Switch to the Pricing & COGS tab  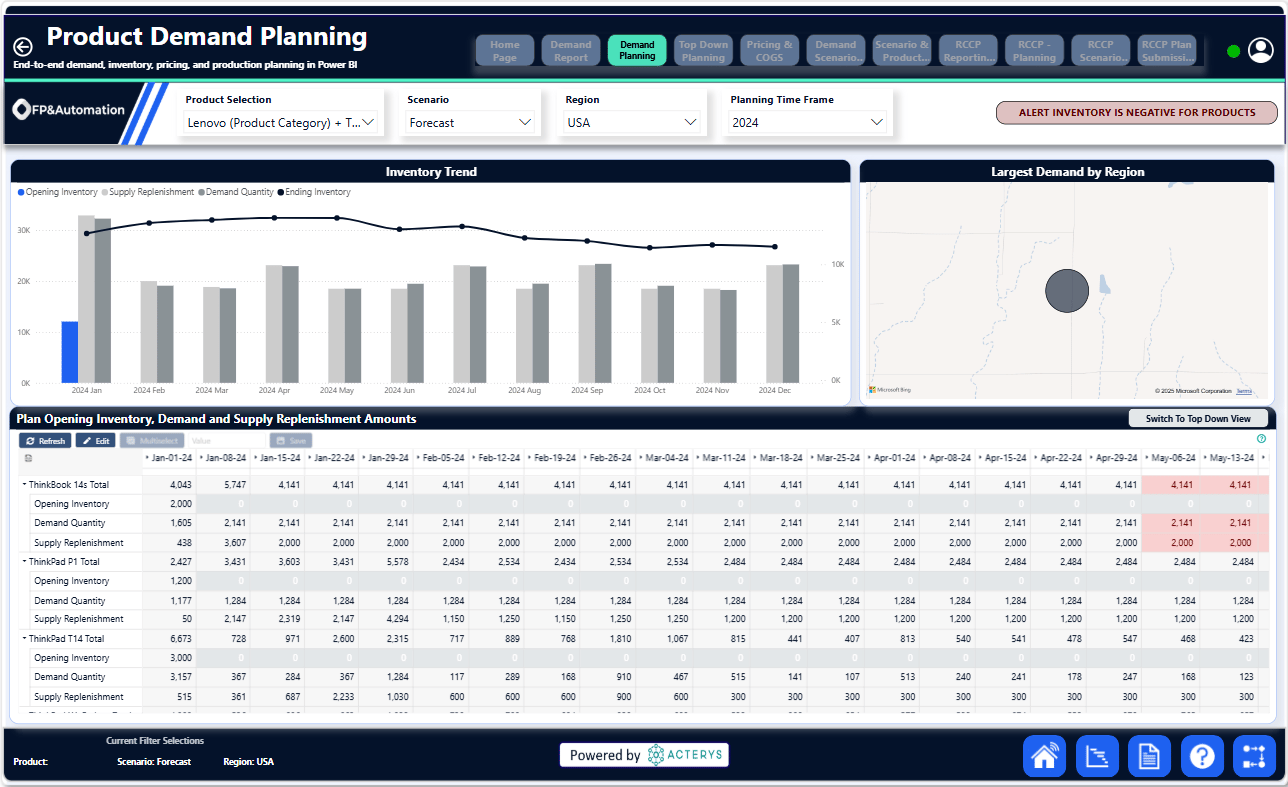(x=769, y=51)
